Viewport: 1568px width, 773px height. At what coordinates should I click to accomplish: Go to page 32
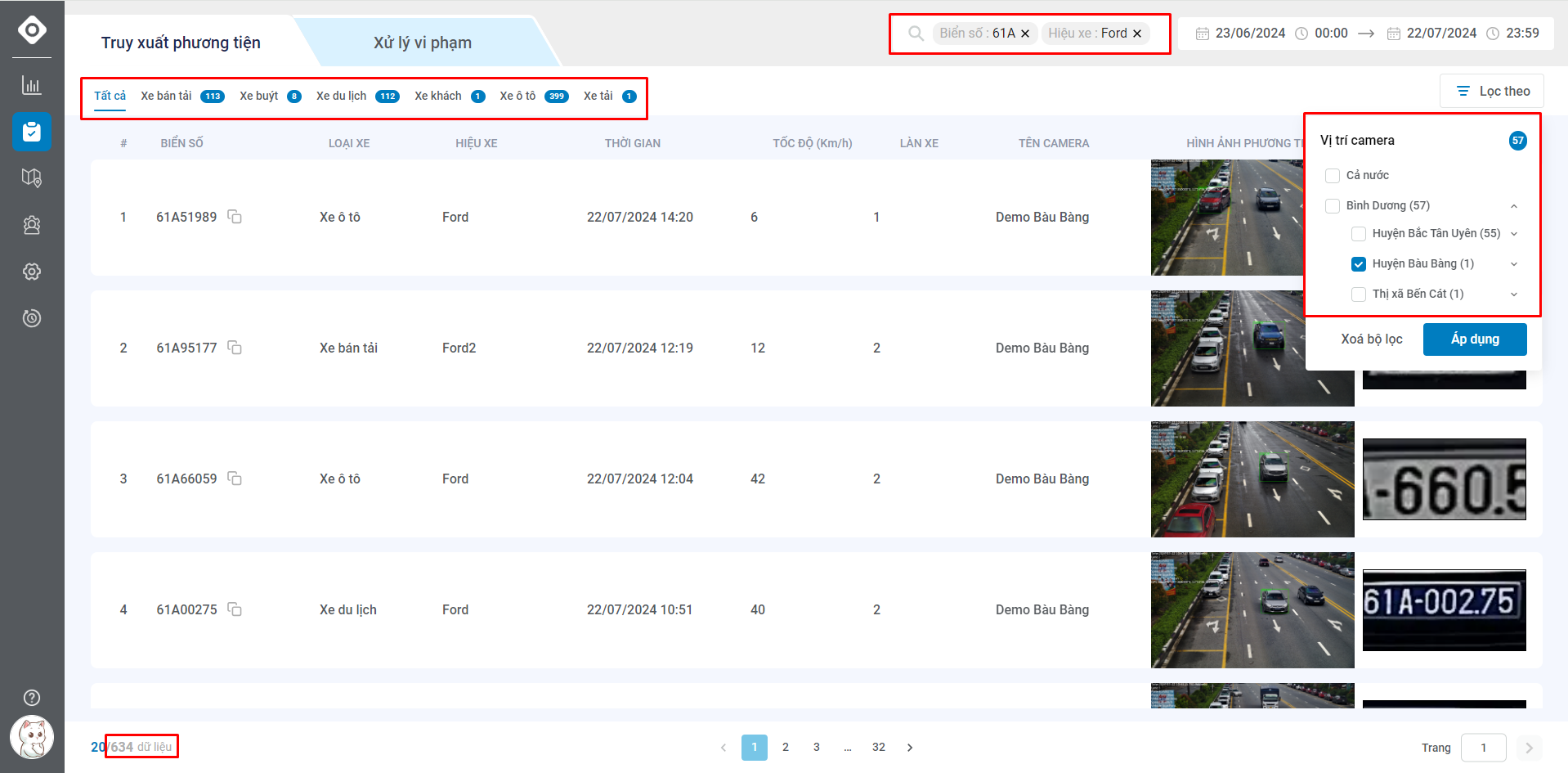[879, 748]
